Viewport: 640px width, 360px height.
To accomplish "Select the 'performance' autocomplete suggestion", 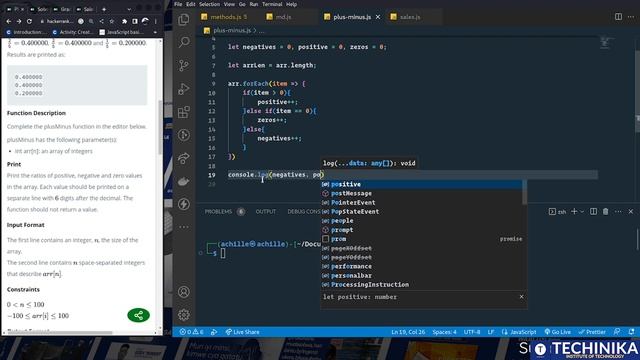I will pos(421,267).
